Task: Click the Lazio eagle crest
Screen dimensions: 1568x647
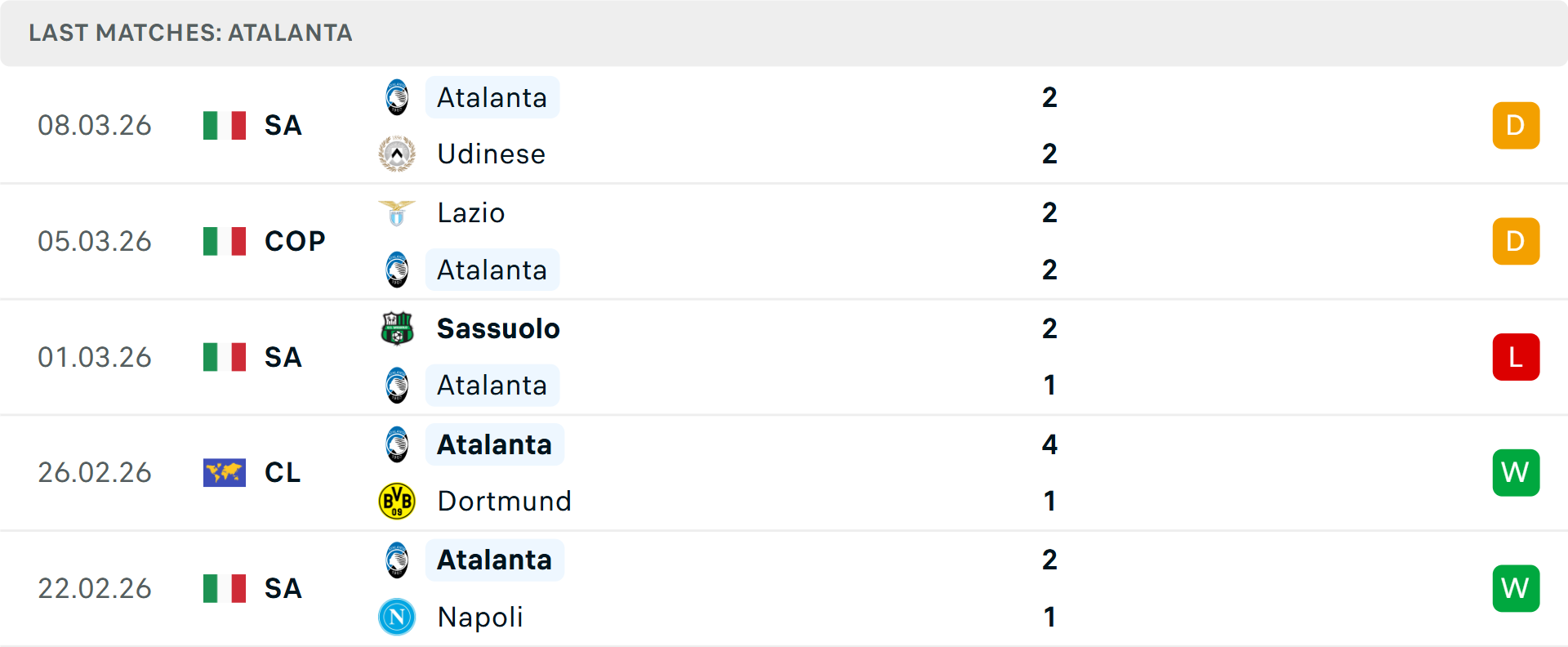Action: click(x=395, y=212)
